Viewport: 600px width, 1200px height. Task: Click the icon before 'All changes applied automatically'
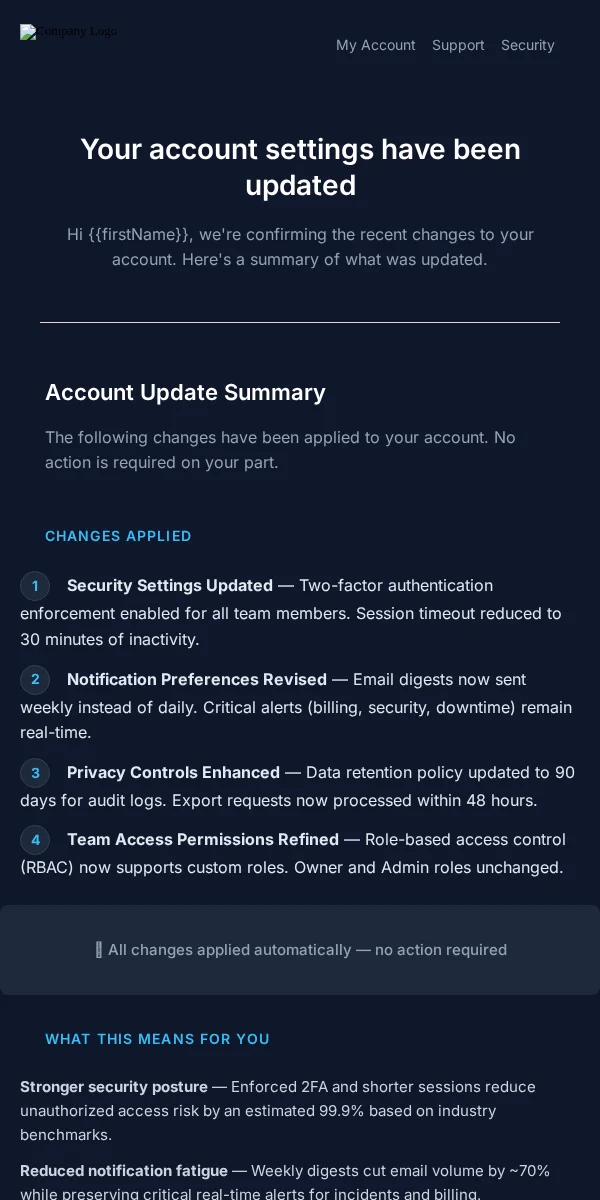point(98,950)
